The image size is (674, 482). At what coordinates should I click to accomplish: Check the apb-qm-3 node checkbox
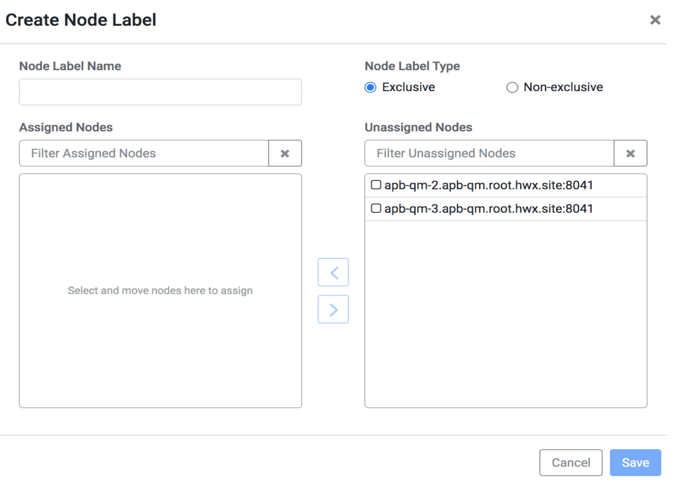coord(376,209)
